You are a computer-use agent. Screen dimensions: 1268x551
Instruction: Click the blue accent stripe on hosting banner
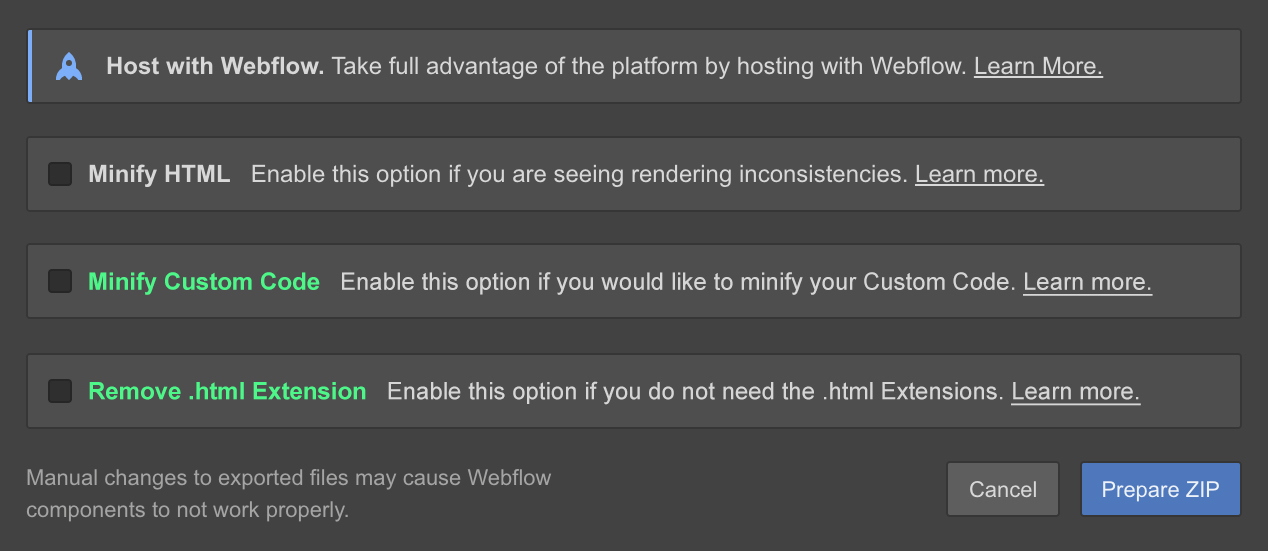point(29,66)
